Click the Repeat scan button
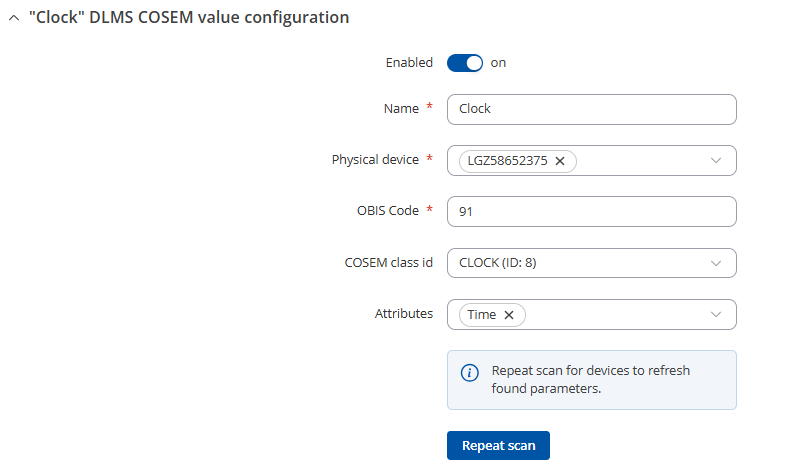This screenshot has height=470, width=791. [x=498, y=445]
